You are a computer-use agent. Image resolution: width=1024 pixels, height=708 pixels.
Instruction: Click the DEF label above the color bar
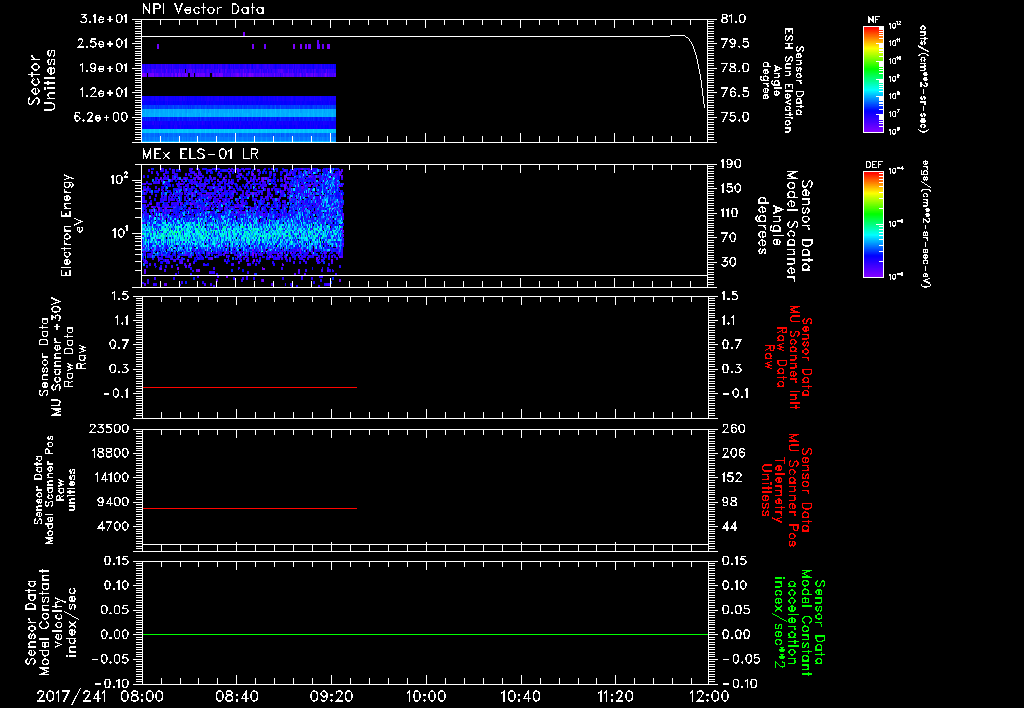coord(873,165)
